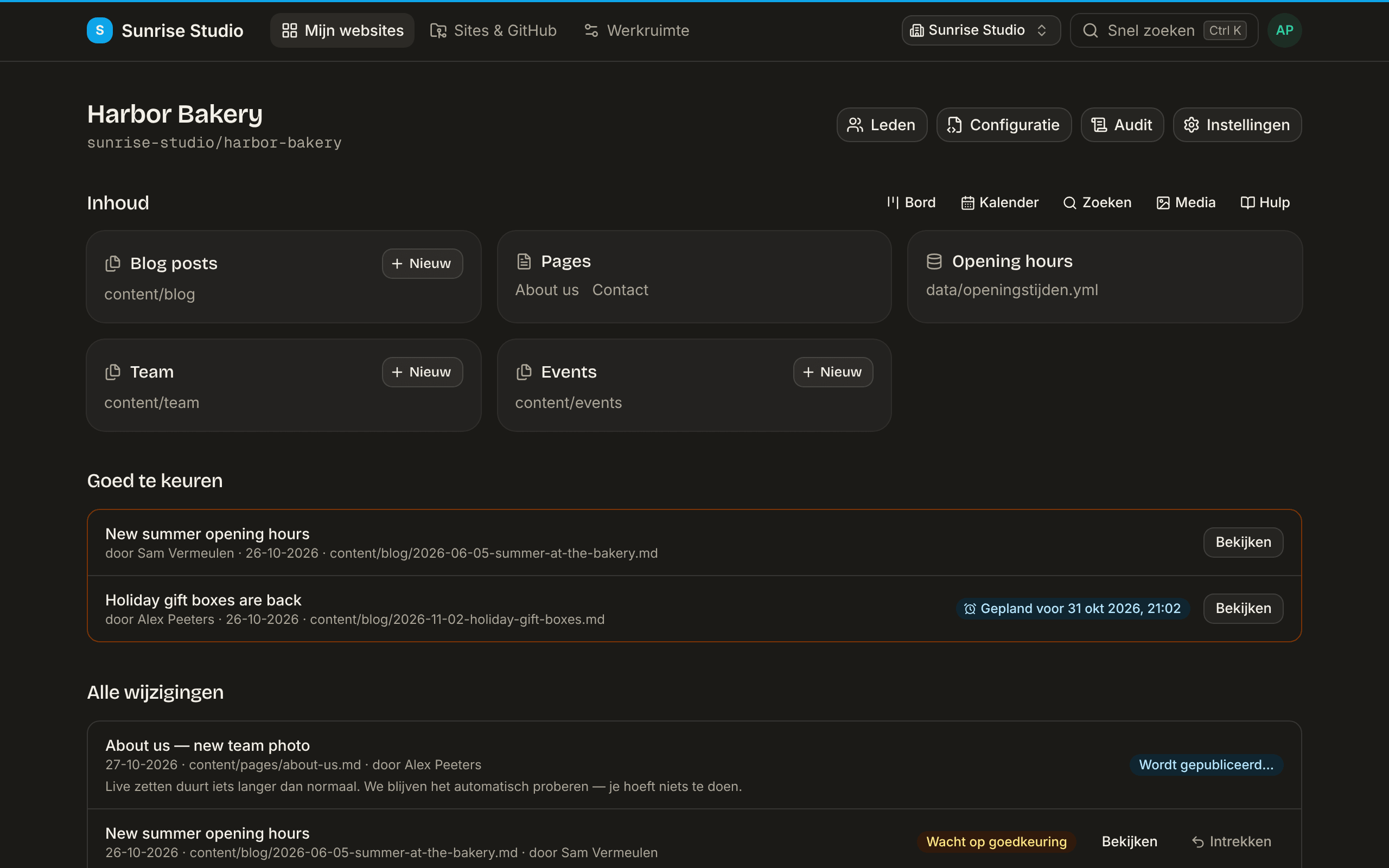
Task: Click the sunrise-studio/harbor-bakery repository path
Action: pyautogui.click(x=214, y=142)
